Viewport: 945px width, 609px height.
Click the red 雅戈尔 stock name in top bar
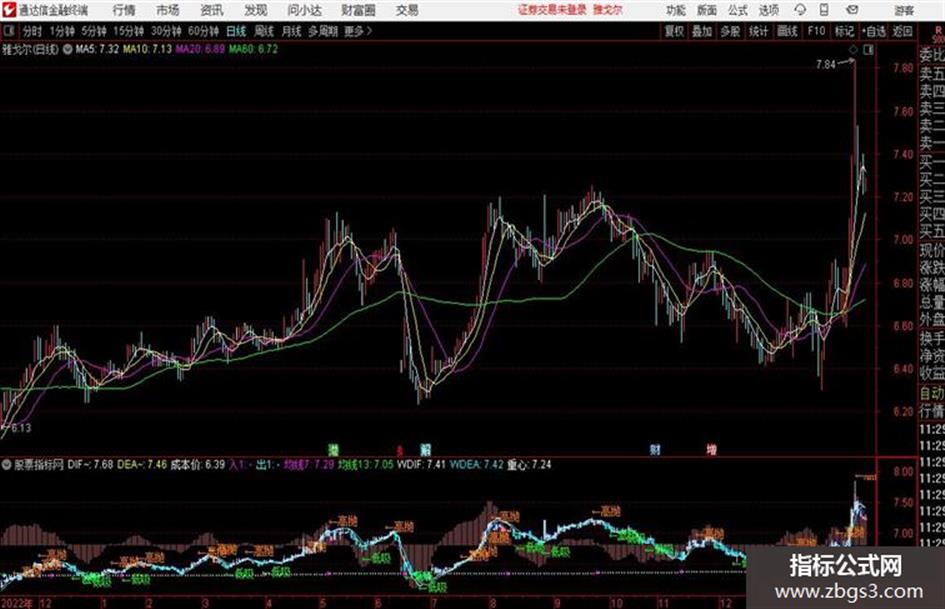click(608, 10)
